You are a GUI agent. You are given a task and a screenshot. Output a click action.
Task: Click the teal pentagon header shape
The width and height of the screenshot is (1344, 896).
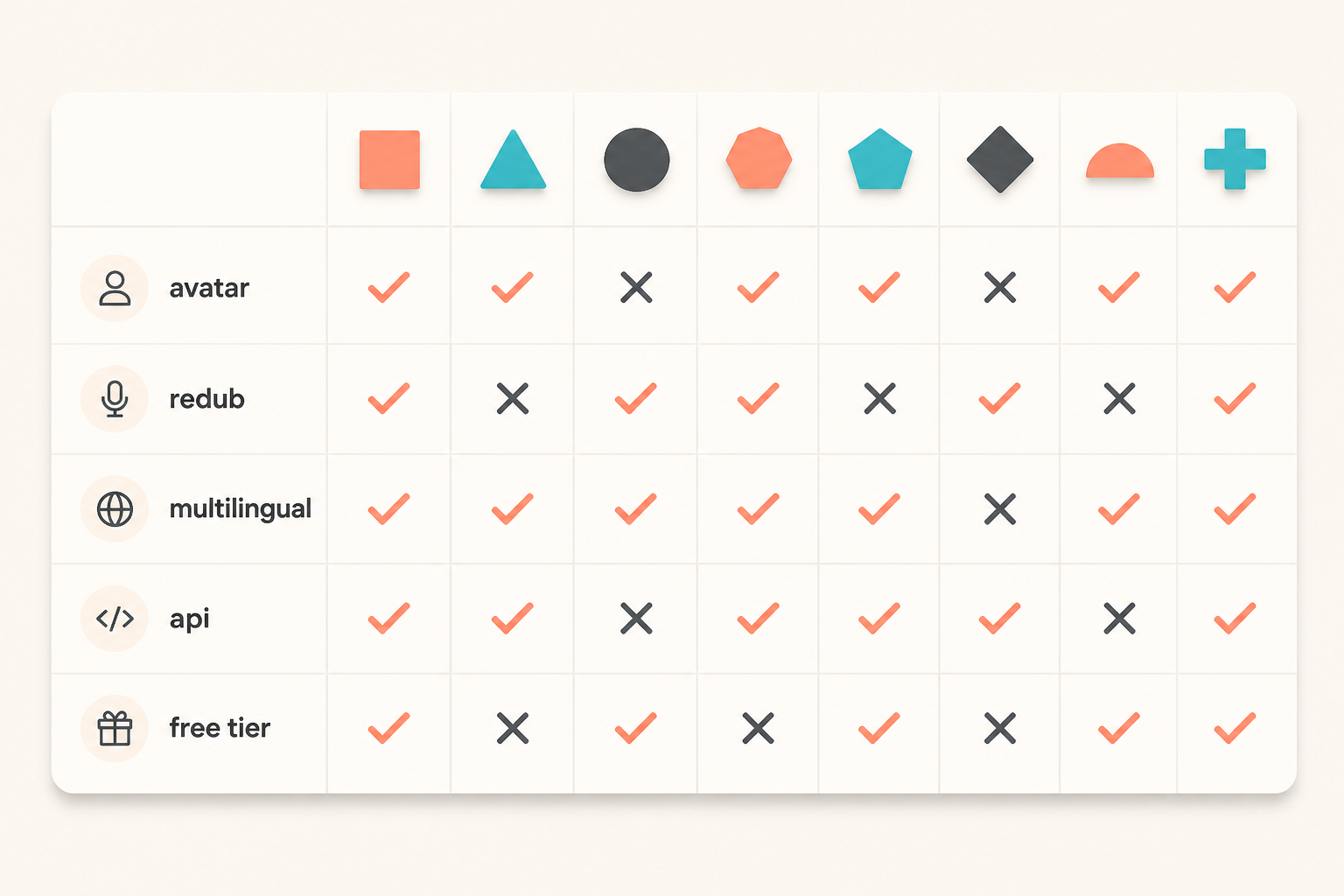[880, 158]
